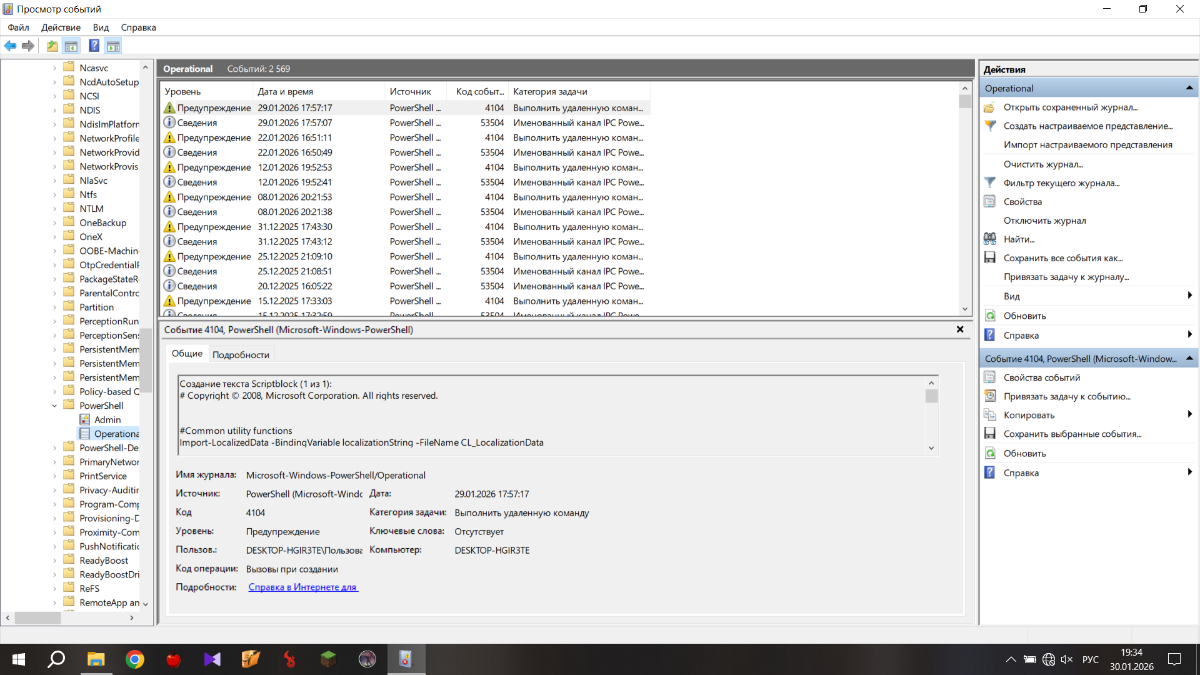
Task: Select the 31.12.2025 17:43:12 event row
Action: tap(406, 241)
